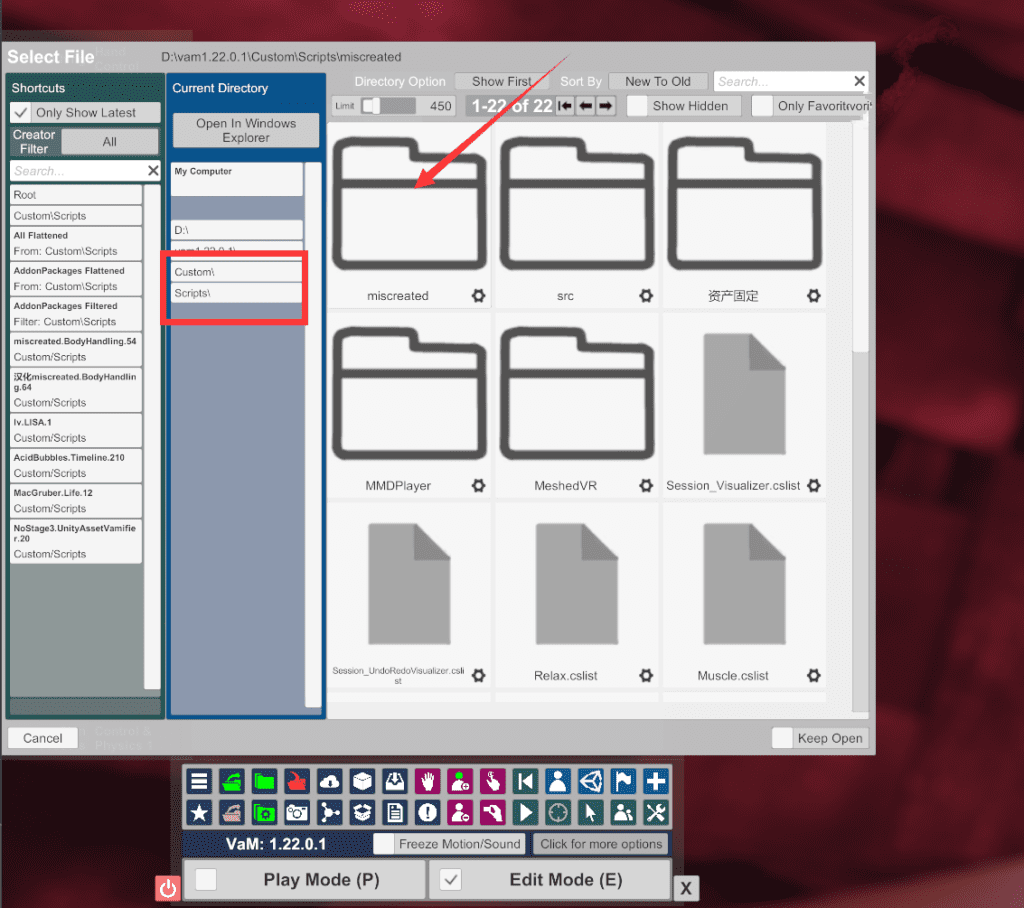Check the Freeze Motion/Sound box
Image resolution: width=1024 pixels, height=908 pixels.
[383, 844]
